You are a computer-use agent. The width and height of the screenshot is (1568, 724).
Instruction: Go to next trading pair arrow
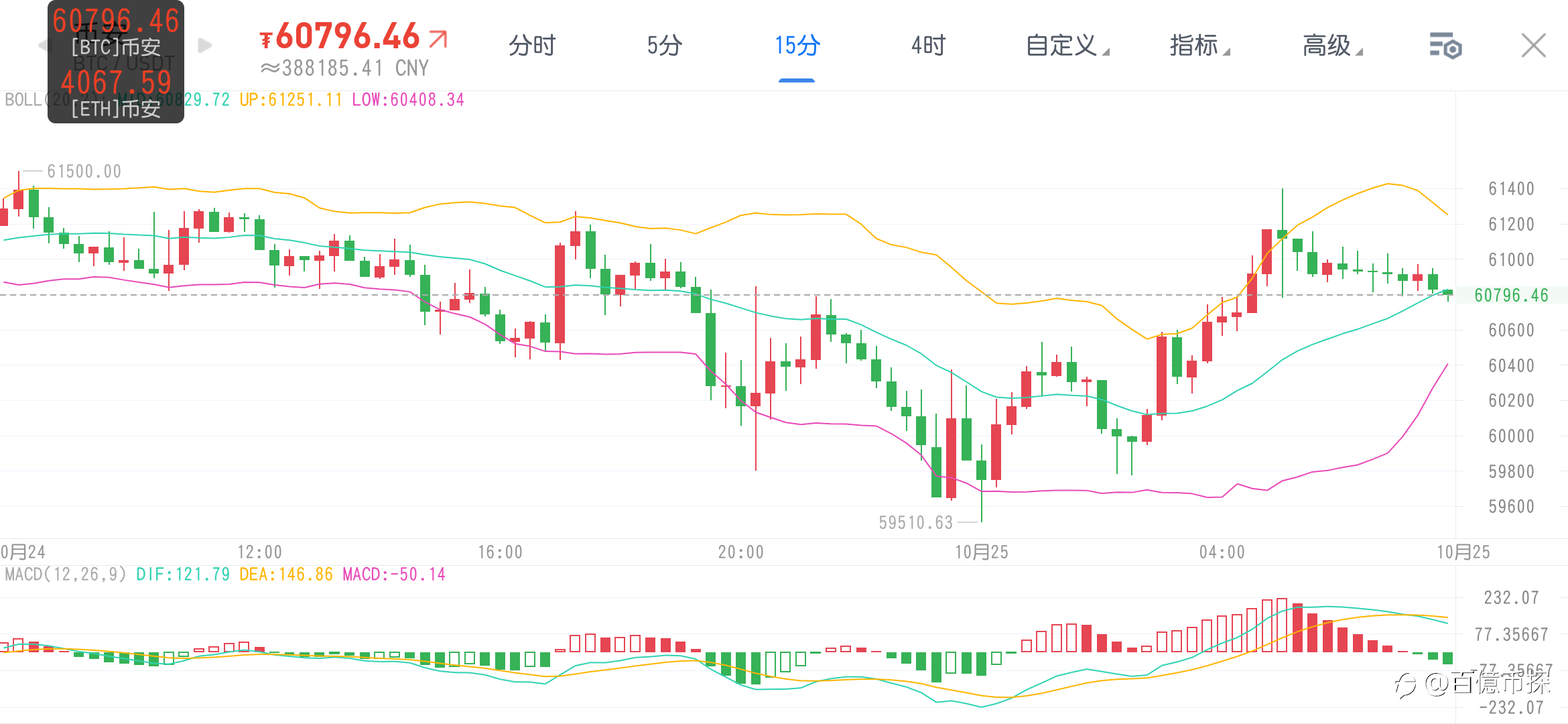pos(205,46)
